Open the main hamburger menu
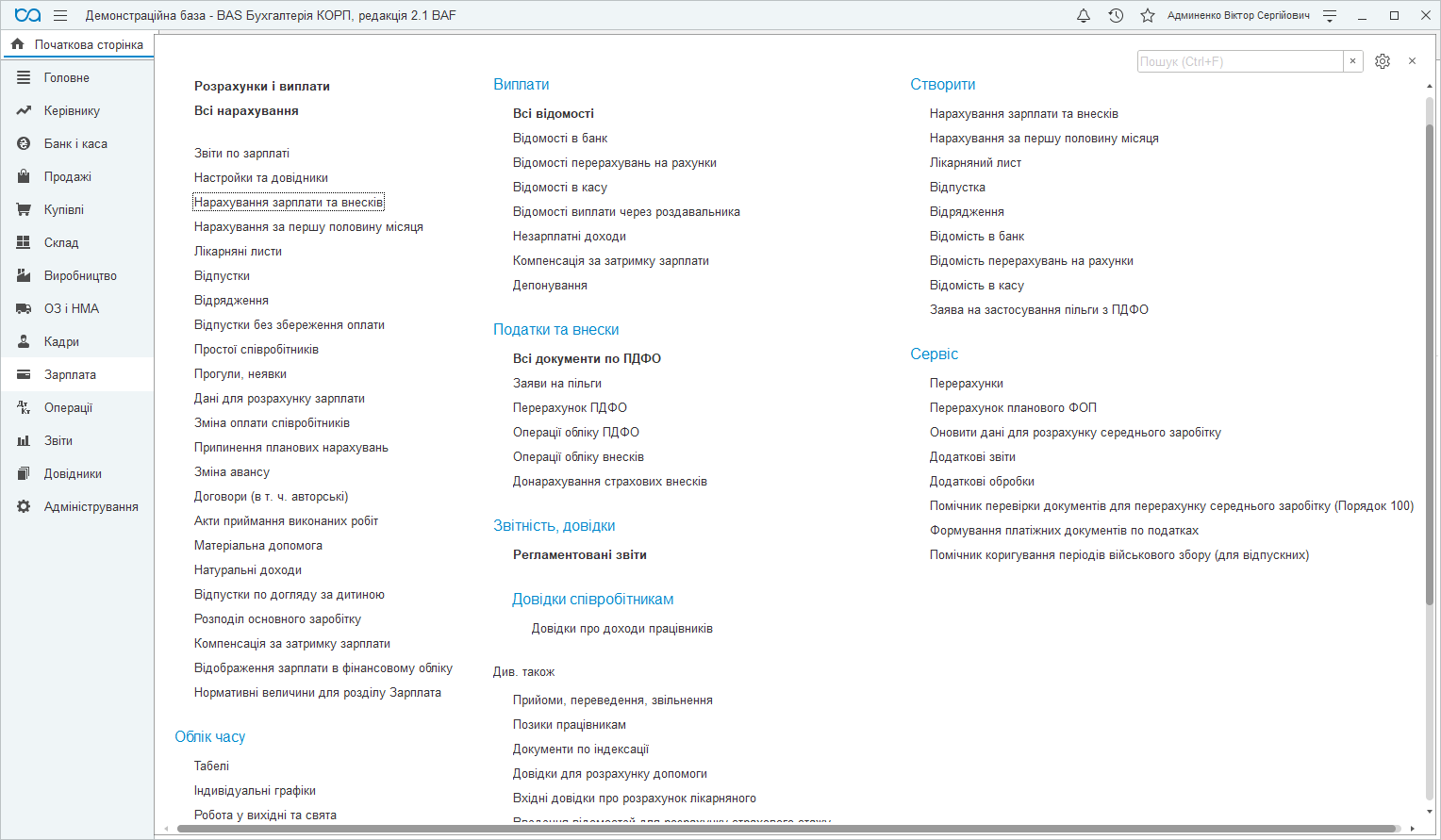This screenshot has height=840, width=1441. pyautogui.click(x=60, y=15)
